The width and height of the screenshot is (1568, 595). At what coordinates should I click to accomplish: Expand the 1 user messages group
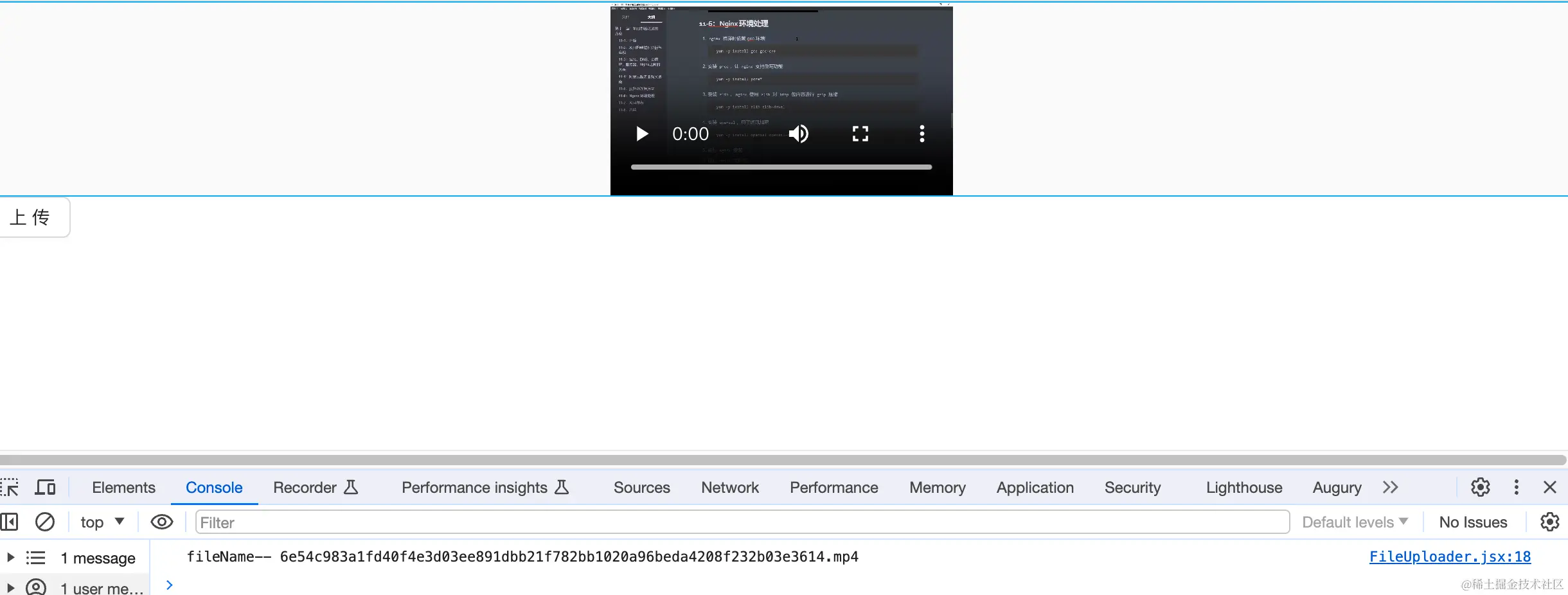coord(10,588)
